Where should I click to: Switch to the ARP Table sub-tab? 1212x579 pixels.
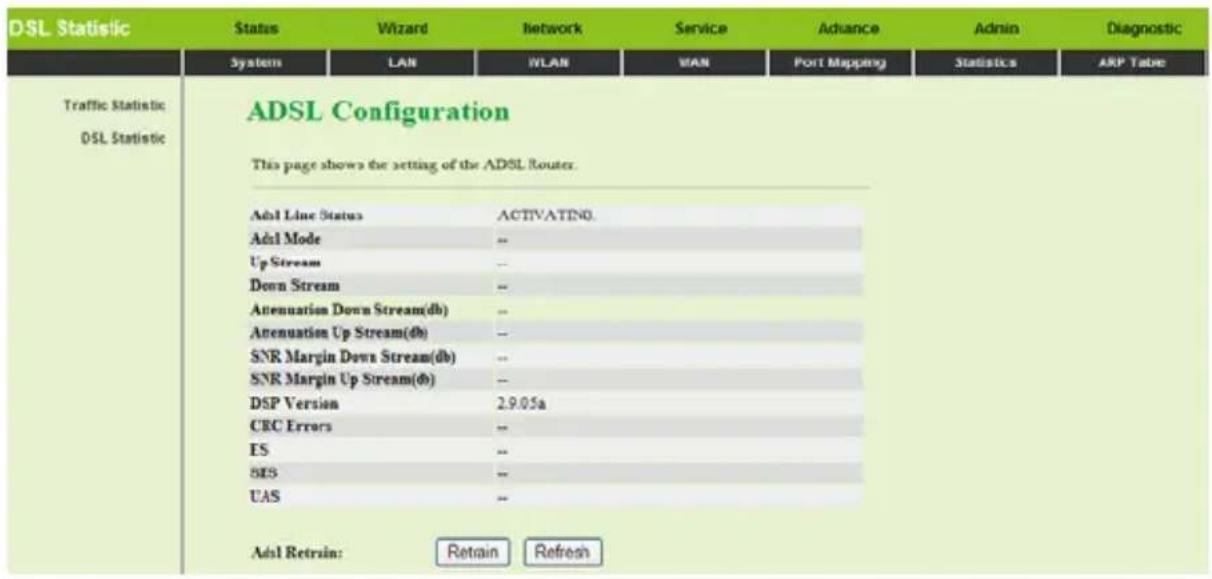[1133, 63]
